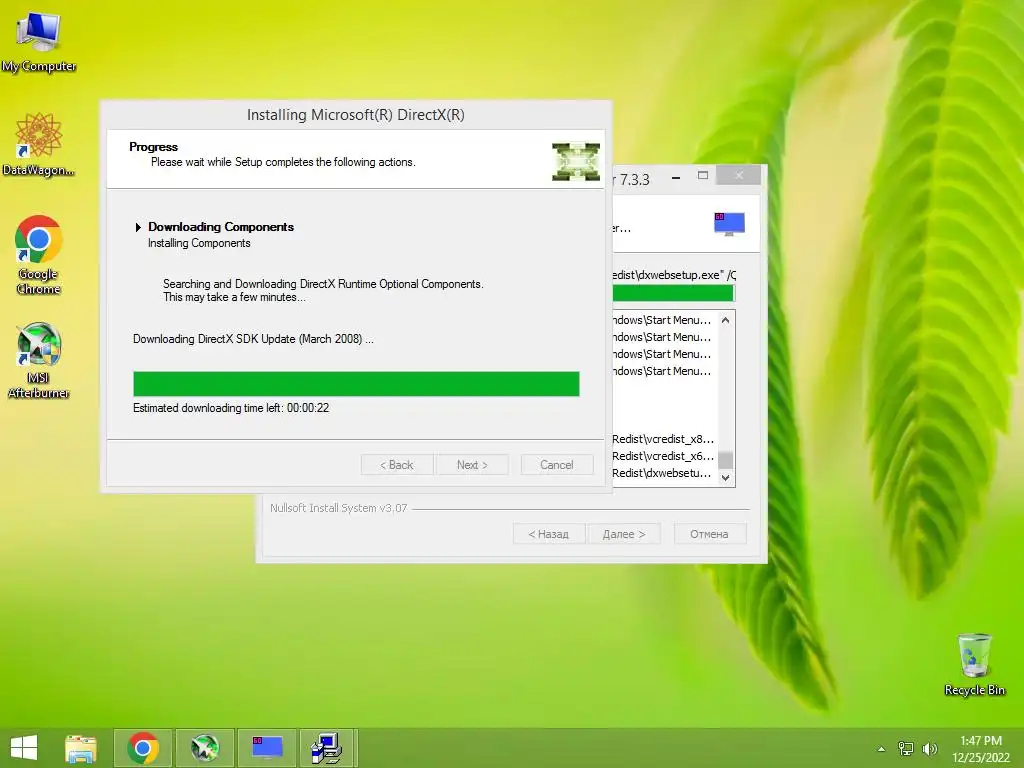This screenshot has width=1024, height=768.
Task: Click the Back button in DirectX setup
Action: (x=396, y=465)
